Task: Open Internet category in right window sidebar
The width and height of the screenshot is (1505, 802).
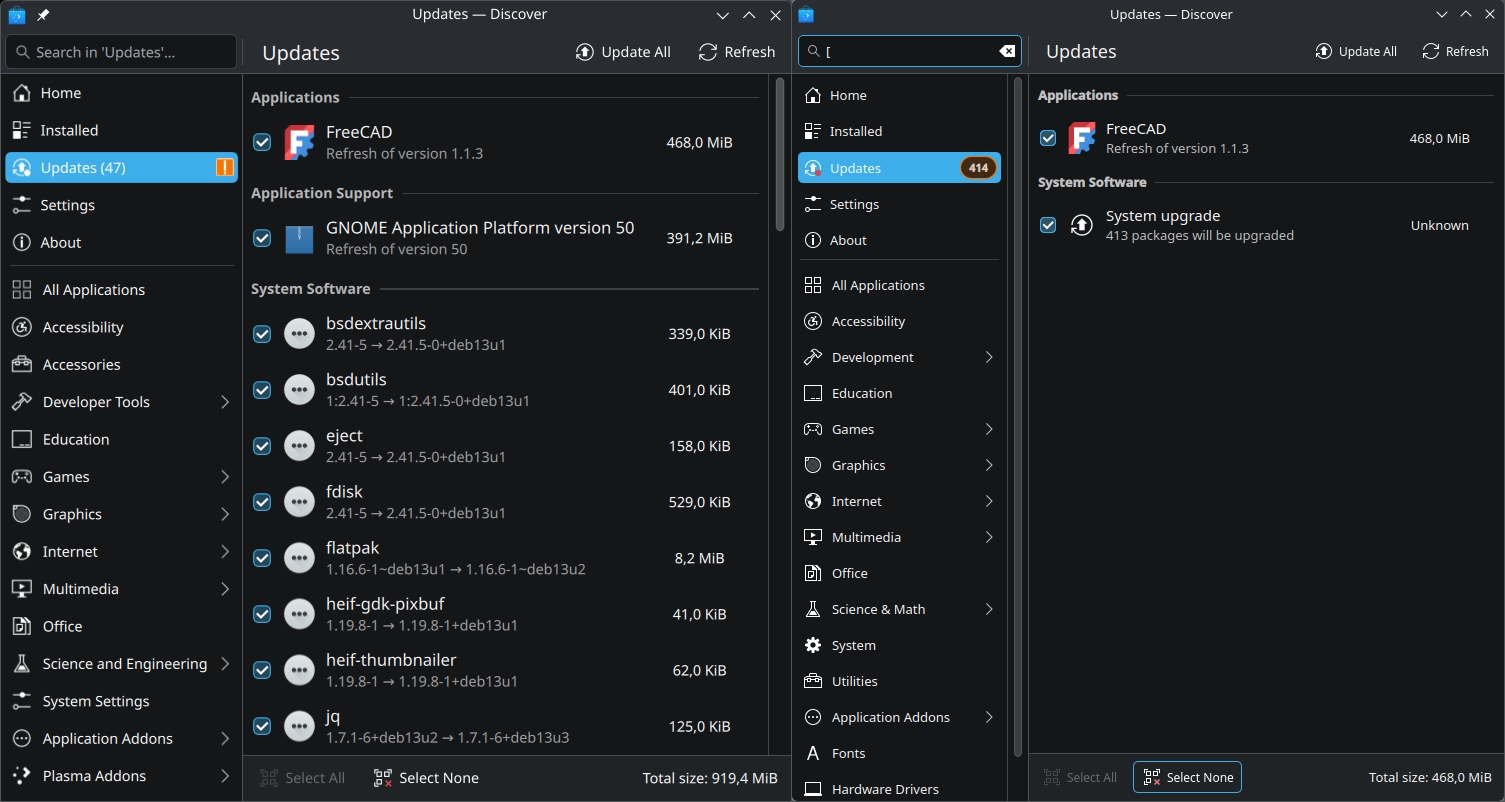Action: [899, 501]
